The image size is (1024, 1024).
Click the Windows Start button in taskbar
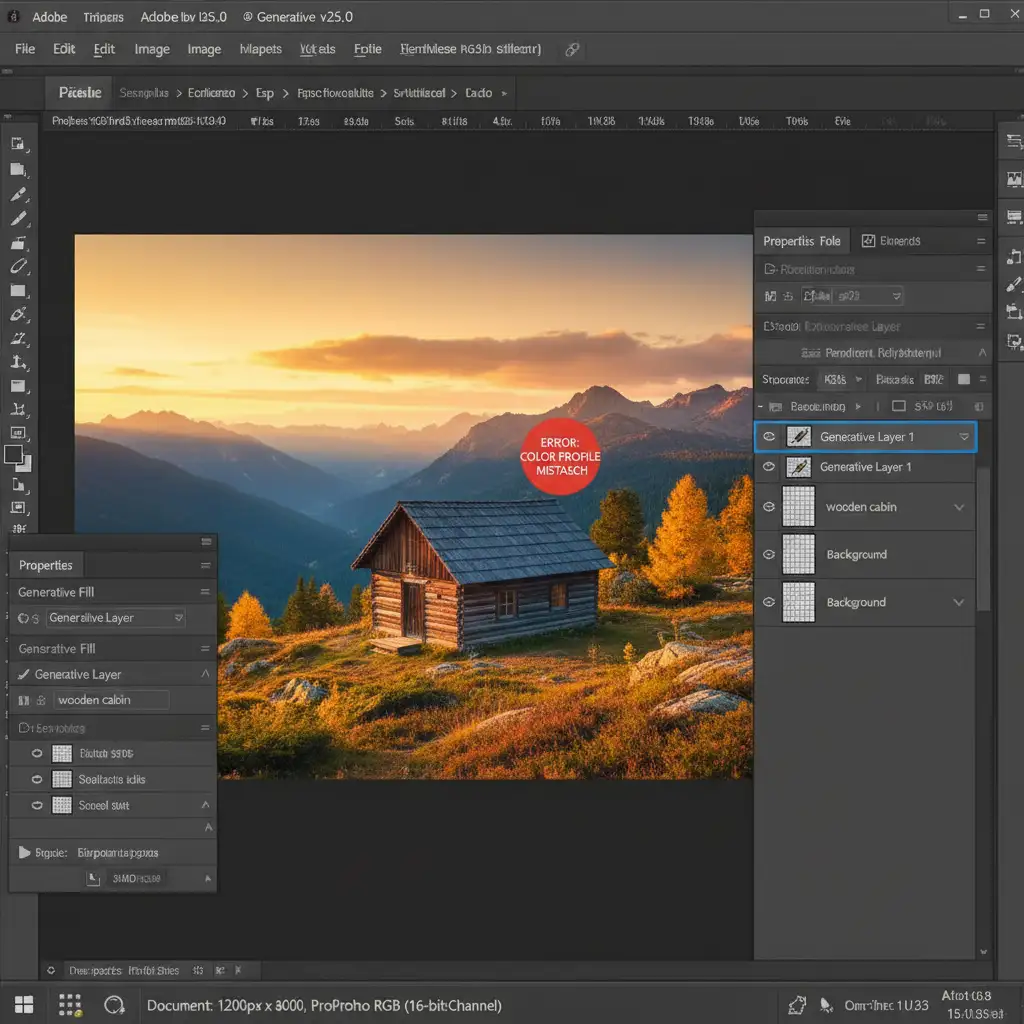click(23, 1004)
